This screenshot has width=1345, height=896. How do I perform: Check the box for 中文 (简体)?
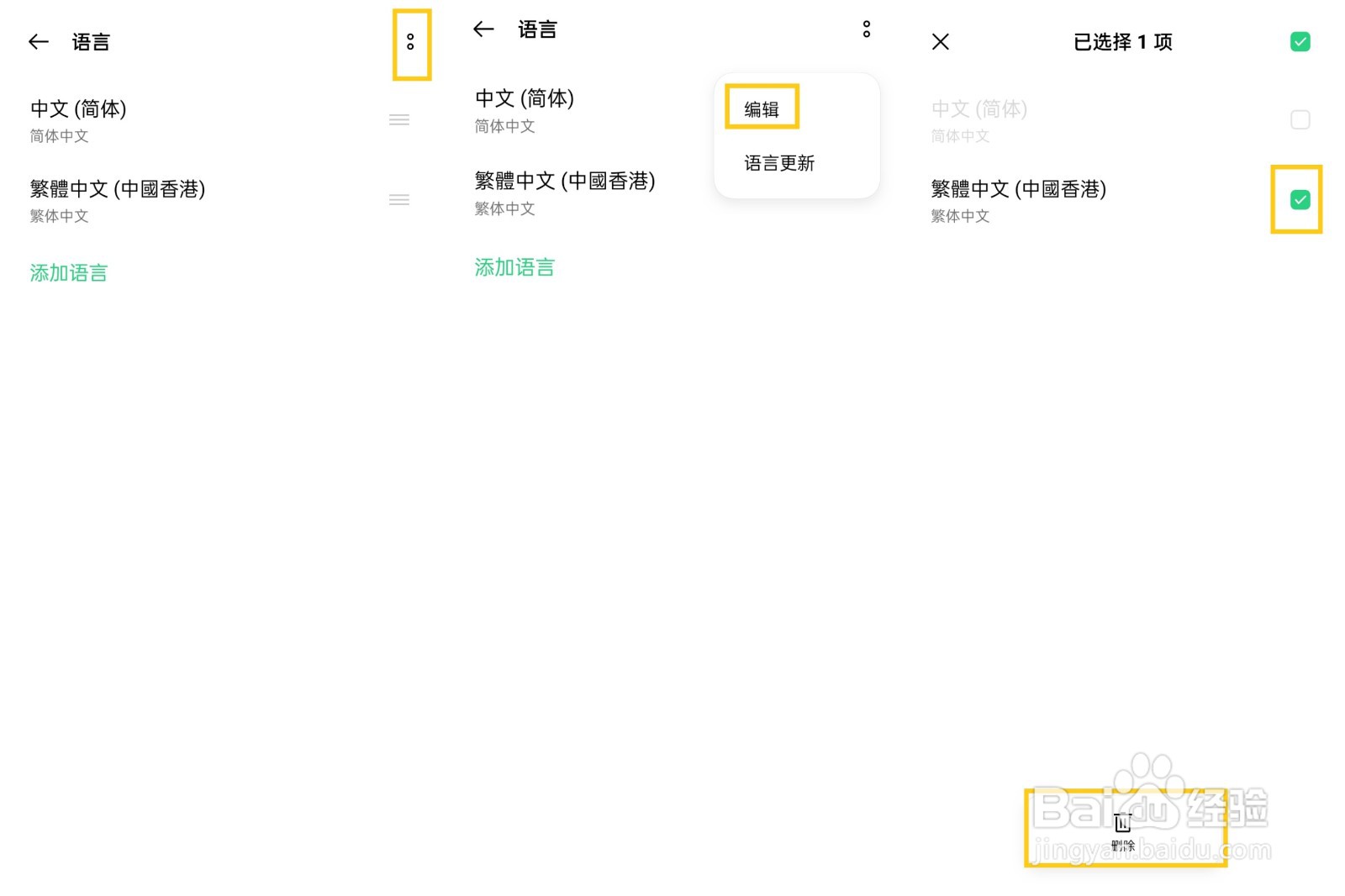point(1300,119)
